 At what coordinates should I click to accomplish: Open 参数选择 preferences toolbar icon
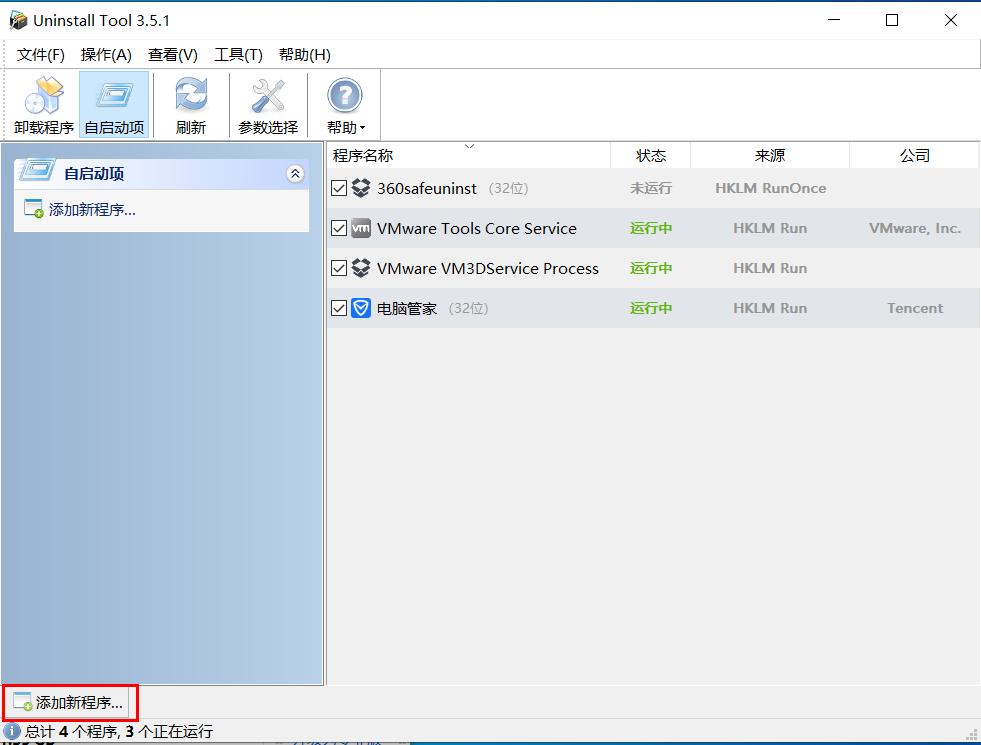pos(268,95)
